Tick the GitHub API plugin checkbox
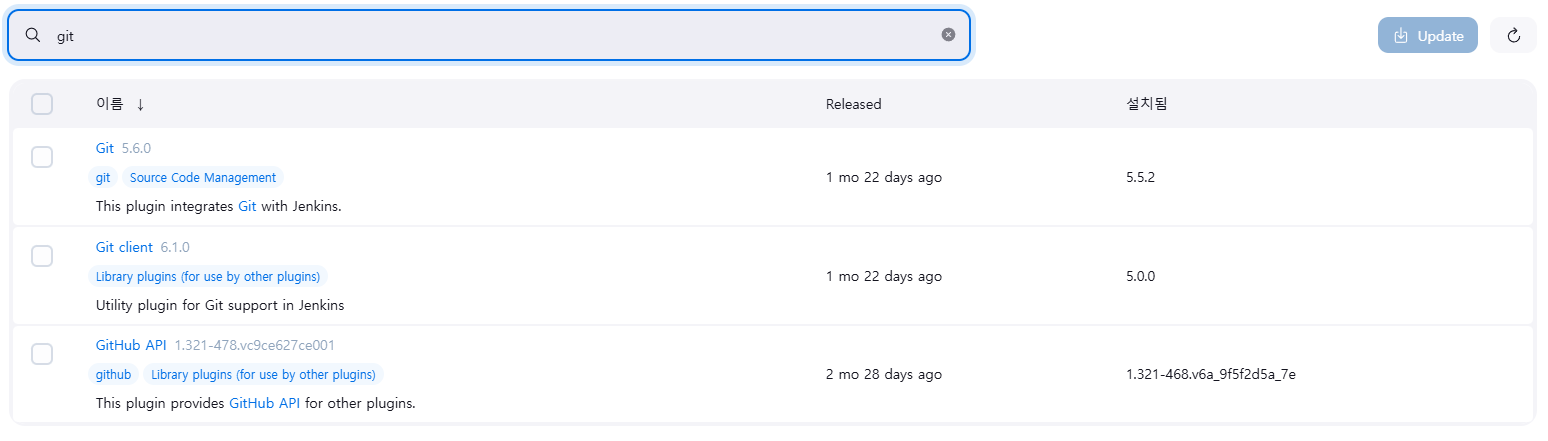 (x=42, y=354)
